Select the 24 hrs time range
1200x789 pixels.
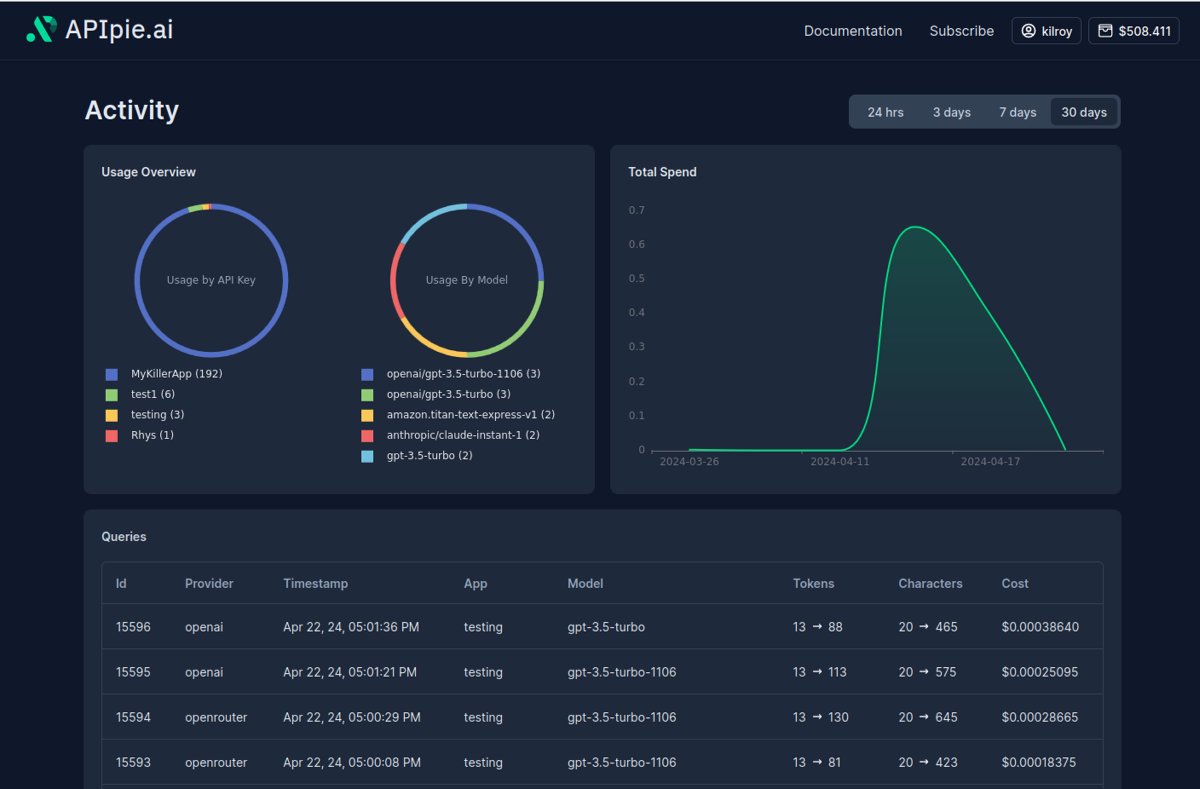point(884,112)
